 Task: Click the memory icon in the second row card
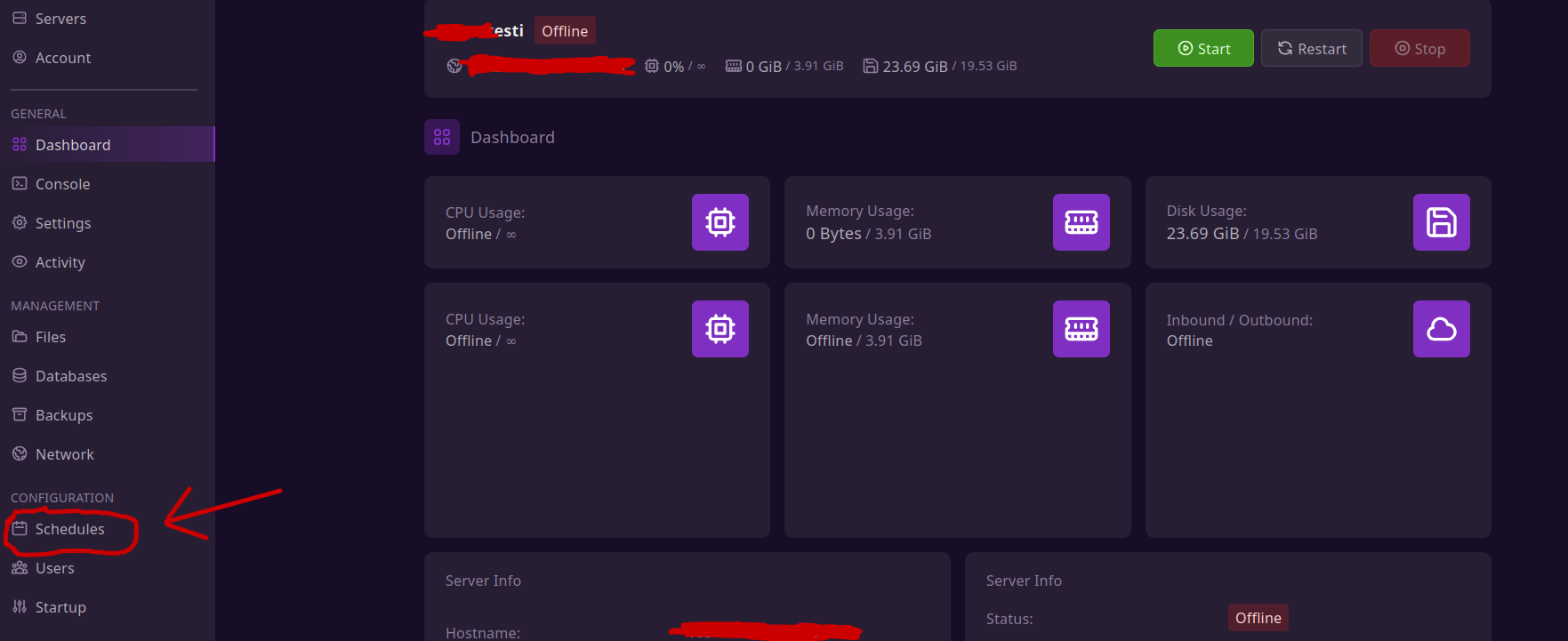pos(1081,329)
